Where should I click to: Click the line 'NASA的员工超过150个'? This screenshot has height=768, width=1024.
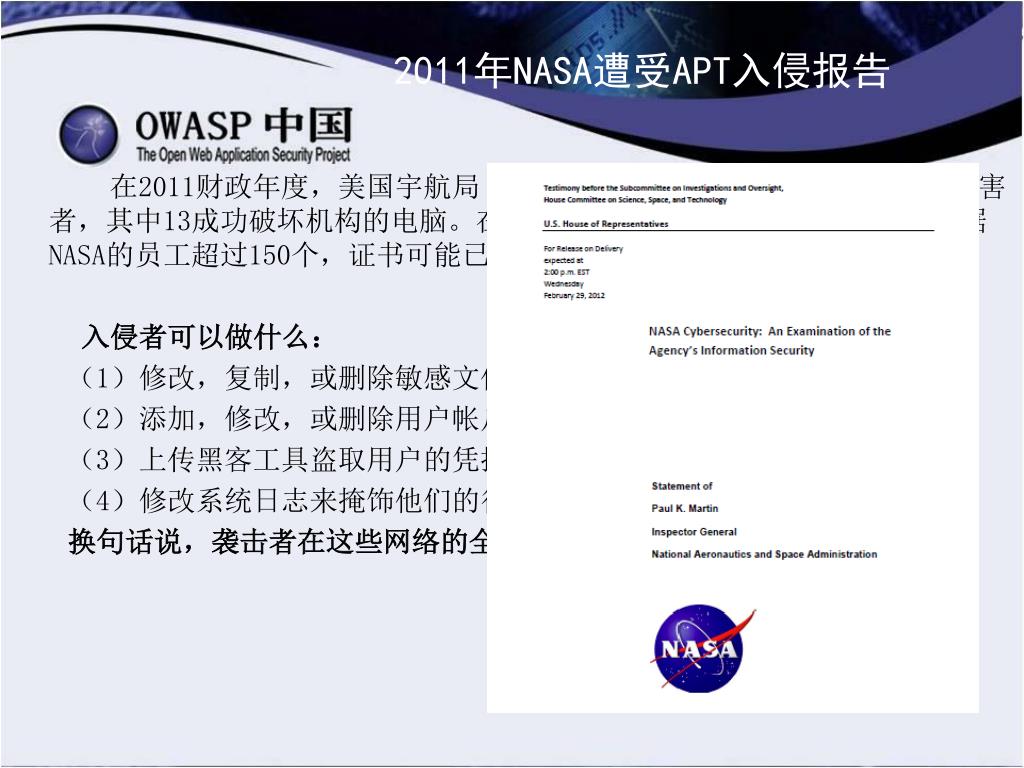click(x=268, y=255)
